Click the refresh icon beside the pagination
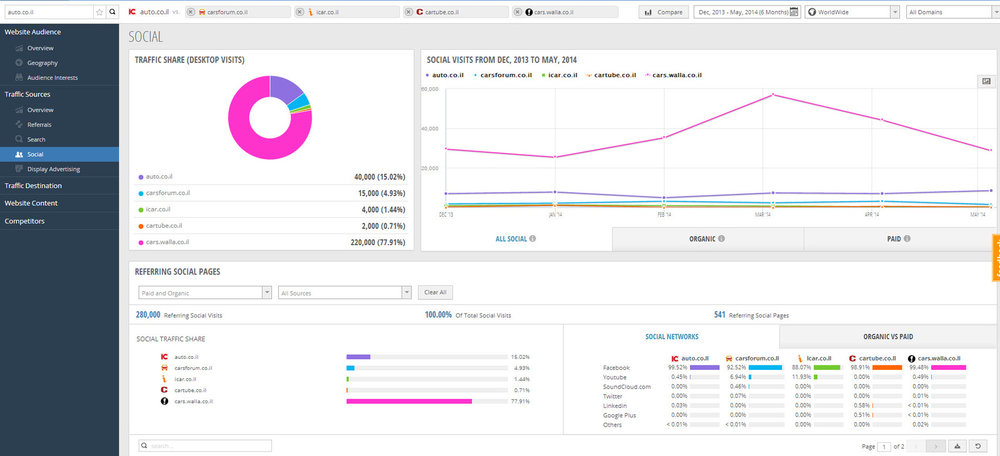 (x=977, y=446)
